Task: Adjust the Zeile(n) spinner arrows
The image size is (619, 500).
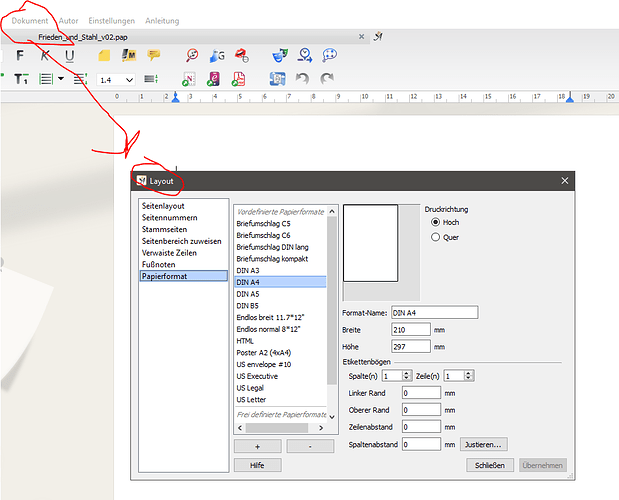Action: click(x=468, y=376)
